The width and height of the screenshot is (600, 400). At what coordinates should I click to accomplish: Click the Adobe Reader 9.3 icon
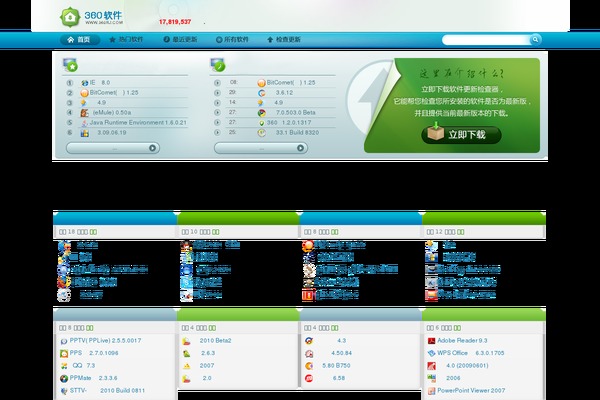pos(431,341)
